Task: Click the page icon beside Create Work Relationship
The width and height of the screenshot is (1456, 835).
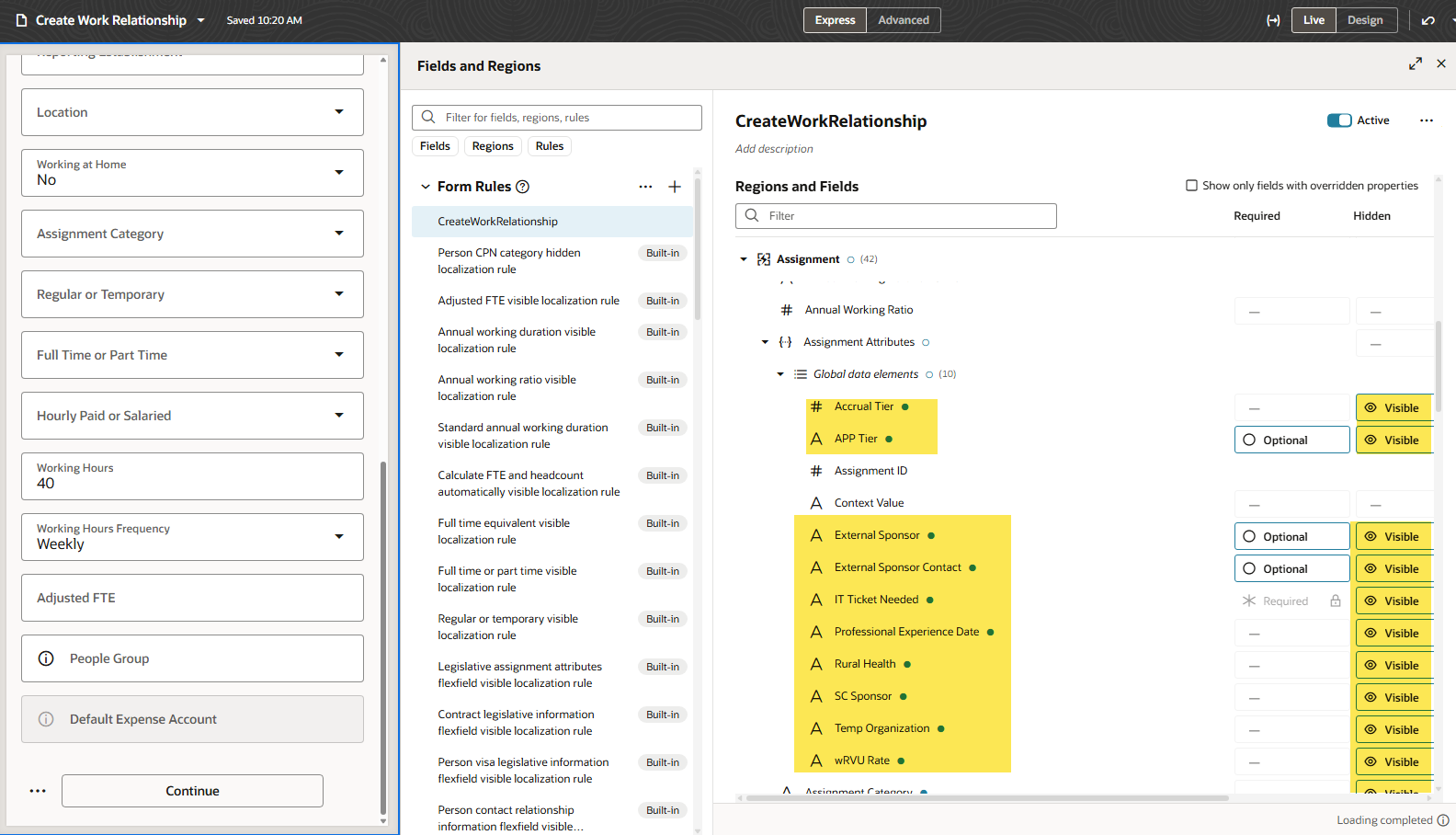Action: point(22,20)
